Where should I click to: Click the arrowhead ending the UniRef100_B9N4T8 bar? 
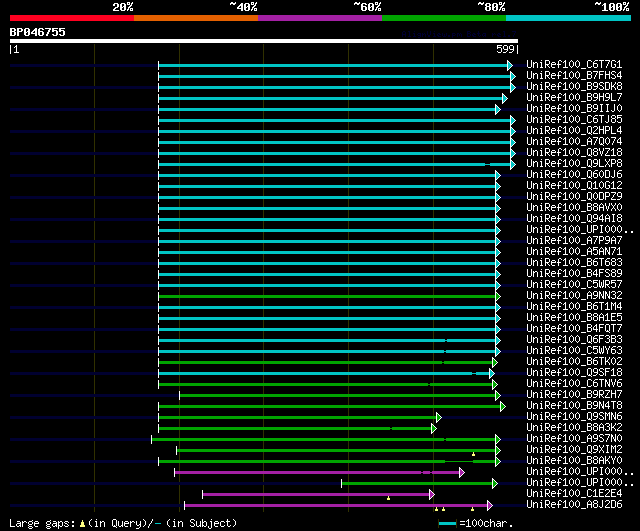(503, 407)
